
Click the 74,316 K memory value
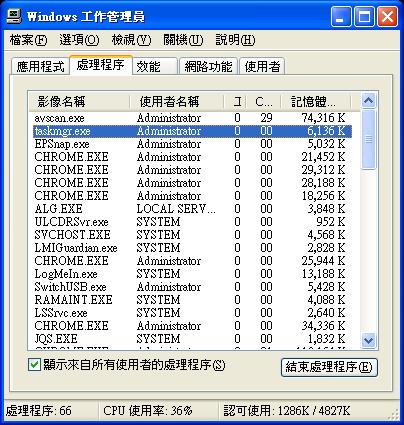click(323, 118)
